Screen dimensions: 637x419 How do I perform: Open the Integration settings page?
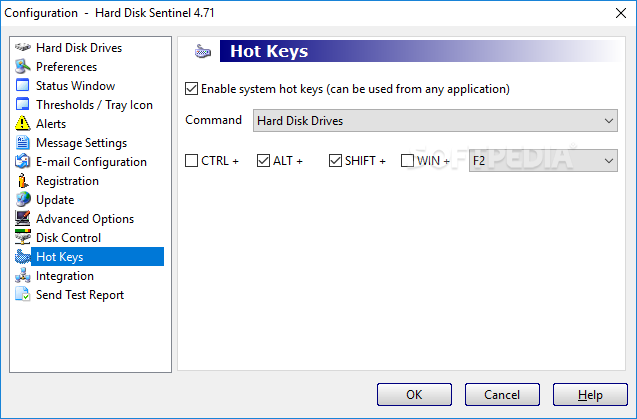pyautogui.click(x=65, y=276)
